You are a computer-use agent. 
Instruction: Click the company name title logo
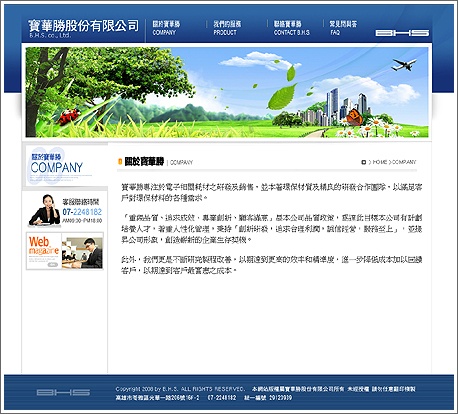tap(83, 28)
